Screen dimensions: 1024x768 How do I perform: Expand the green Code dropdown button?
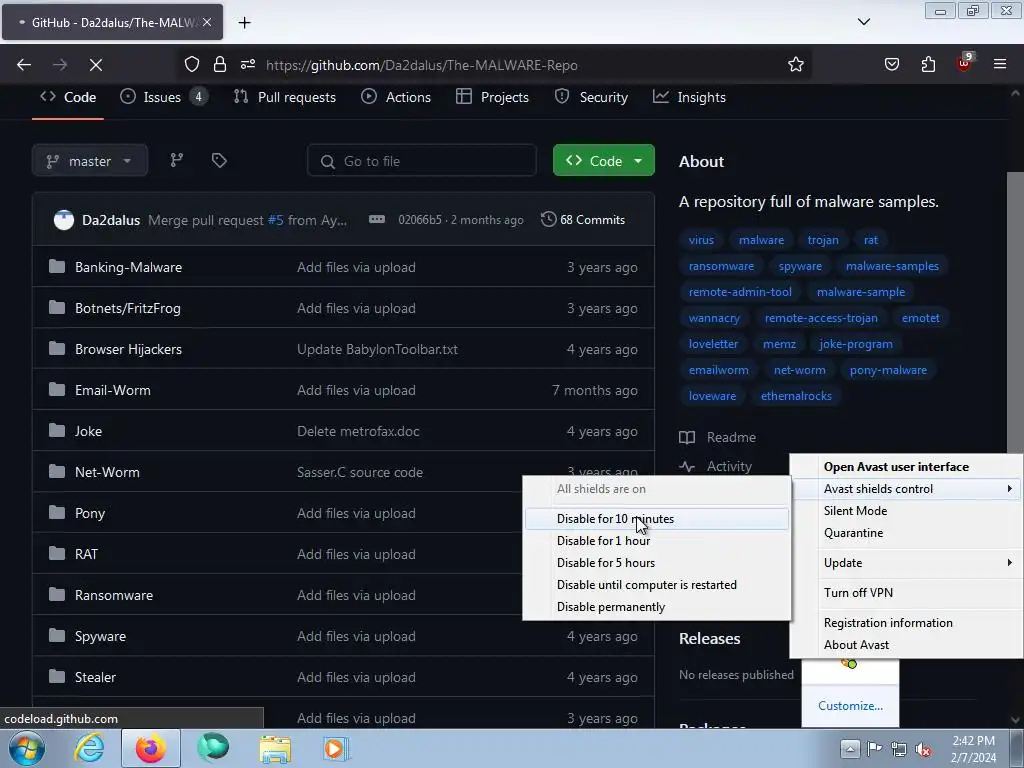[603, 161]
